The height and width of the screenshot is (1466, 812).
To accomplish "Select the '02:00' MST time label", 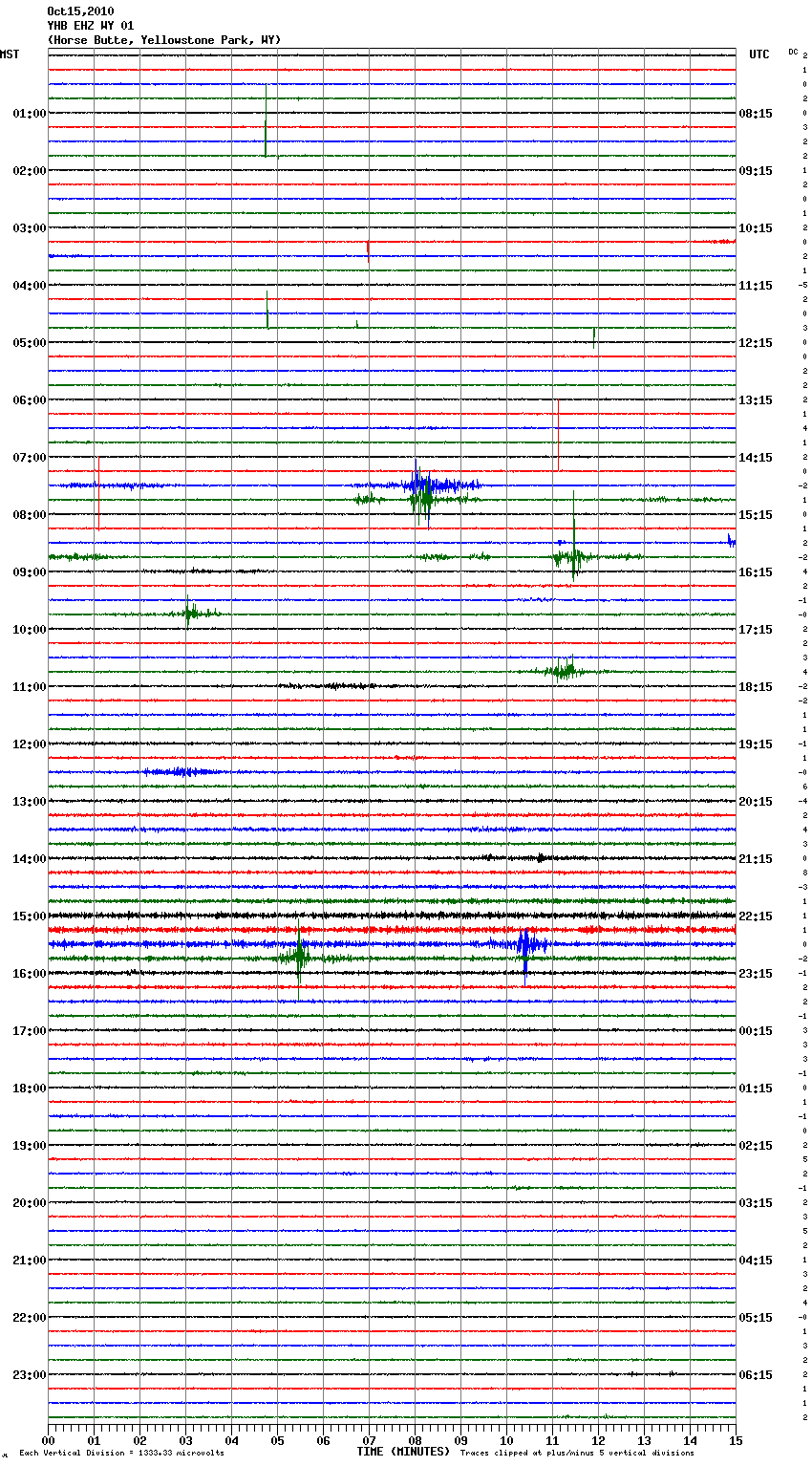I will pyautogui.click(x=30, y=171).
